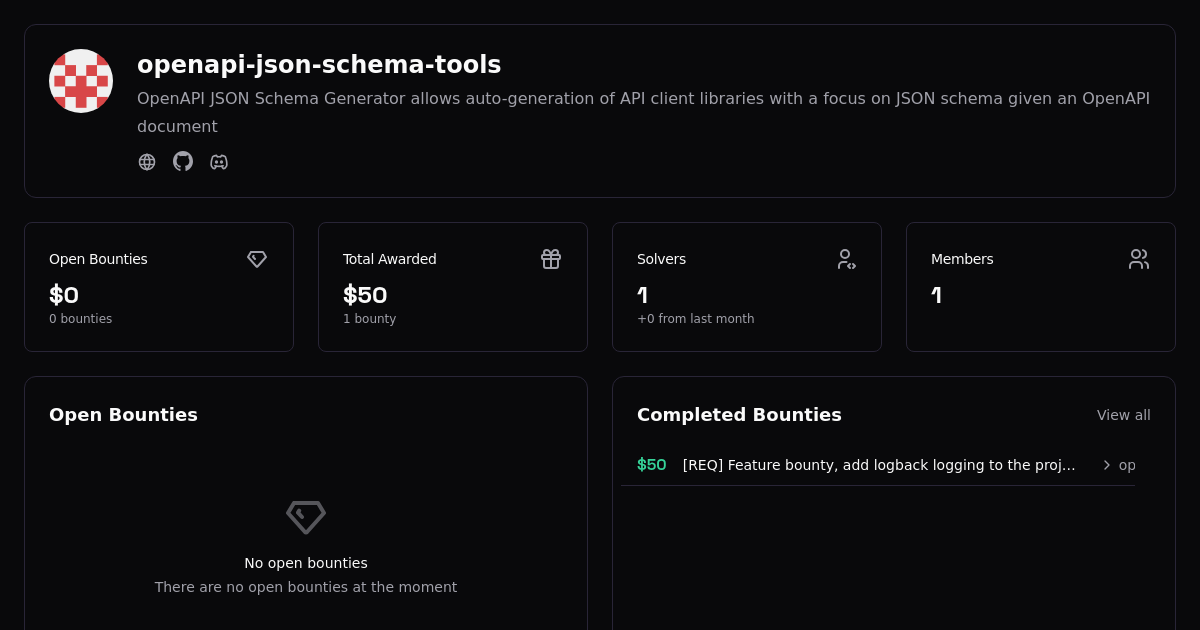Select the $50 Total Awarded stat

[365, 295]
